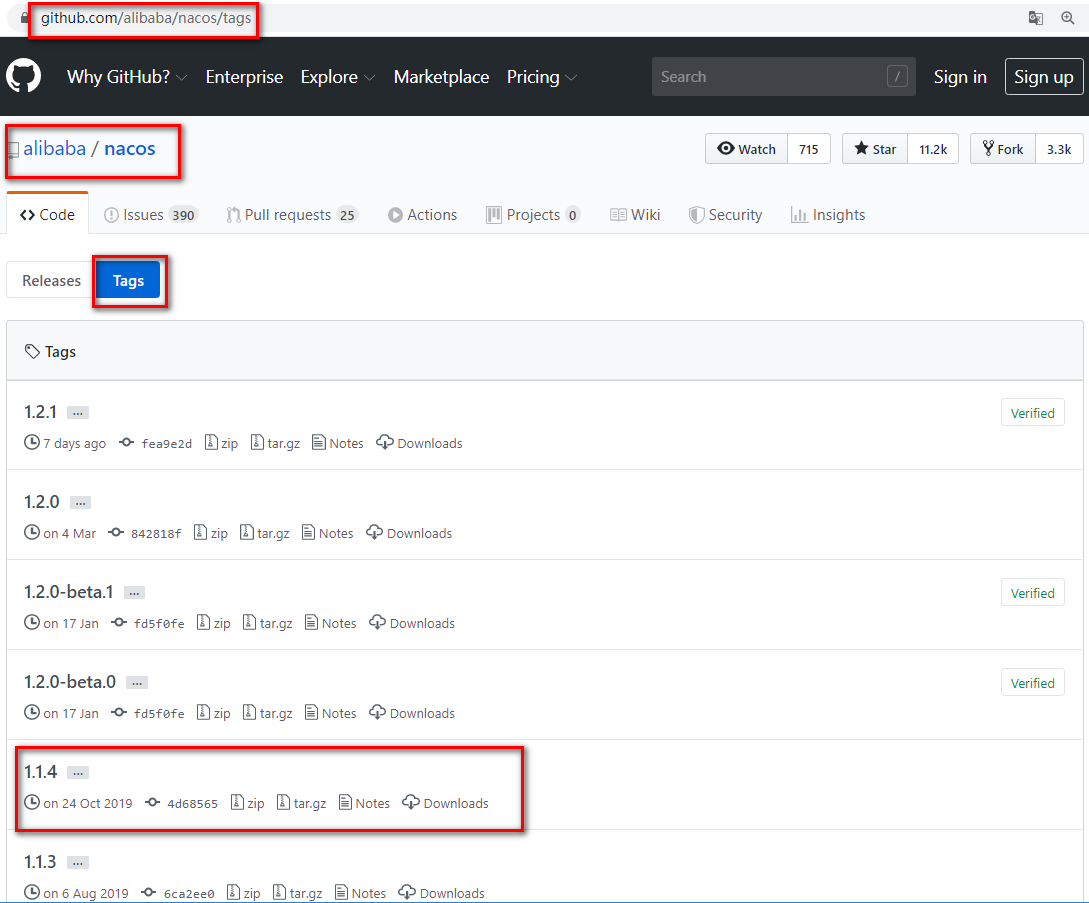Expand the 1.2.0-beta.1 ellipsis details

135,593
